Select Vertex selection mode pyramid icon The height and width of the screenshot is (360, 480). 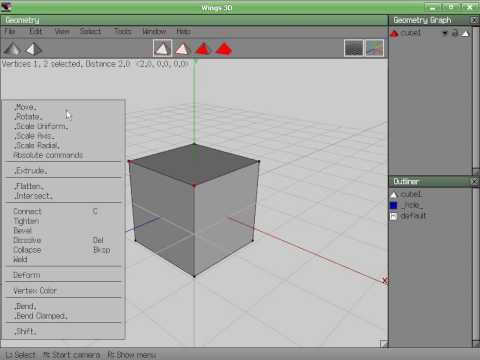[162, 48]
